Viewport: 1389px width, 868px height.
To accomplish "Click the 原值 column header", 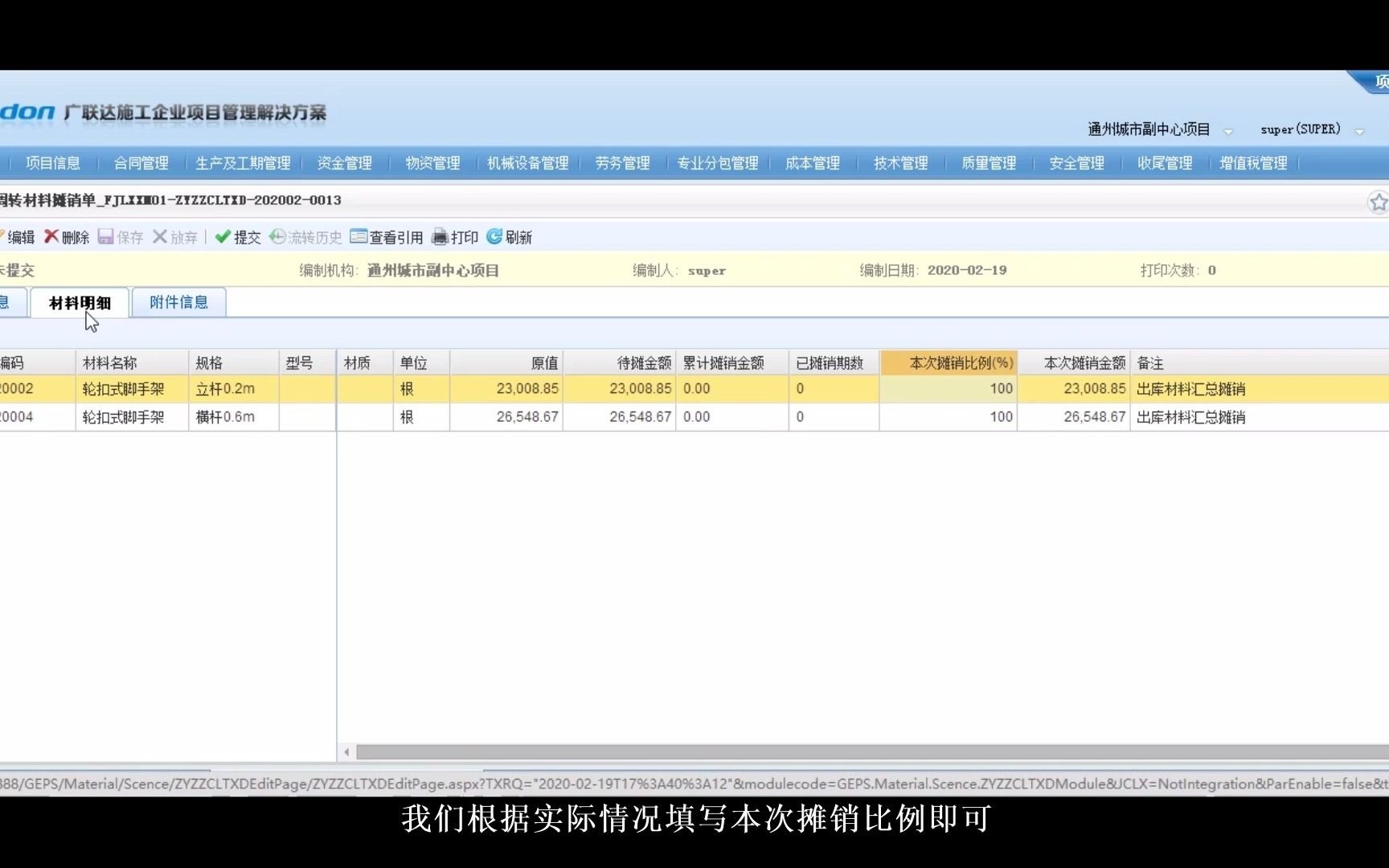I will [506, 363].
